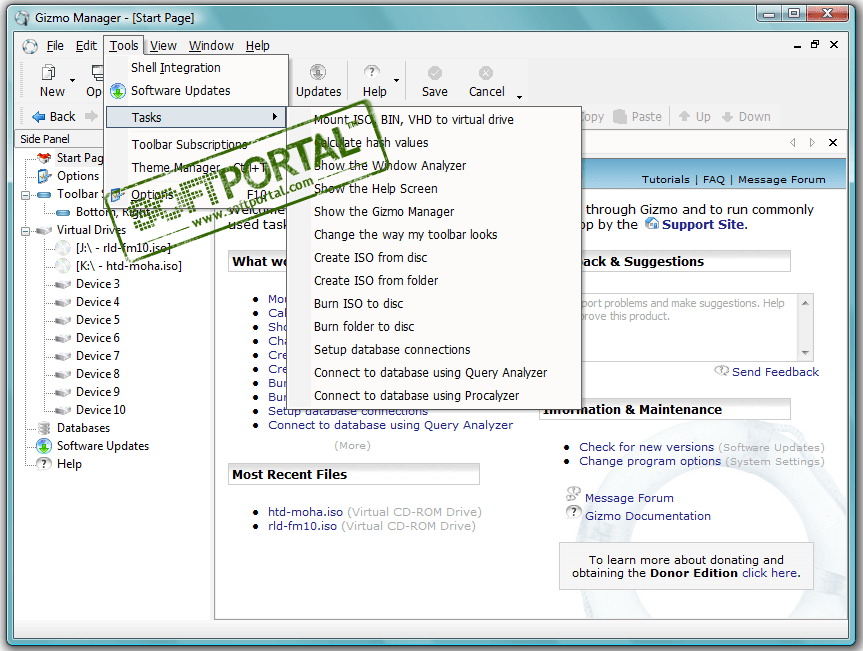Open the Help button dropdown arrow

coord(396,80)
